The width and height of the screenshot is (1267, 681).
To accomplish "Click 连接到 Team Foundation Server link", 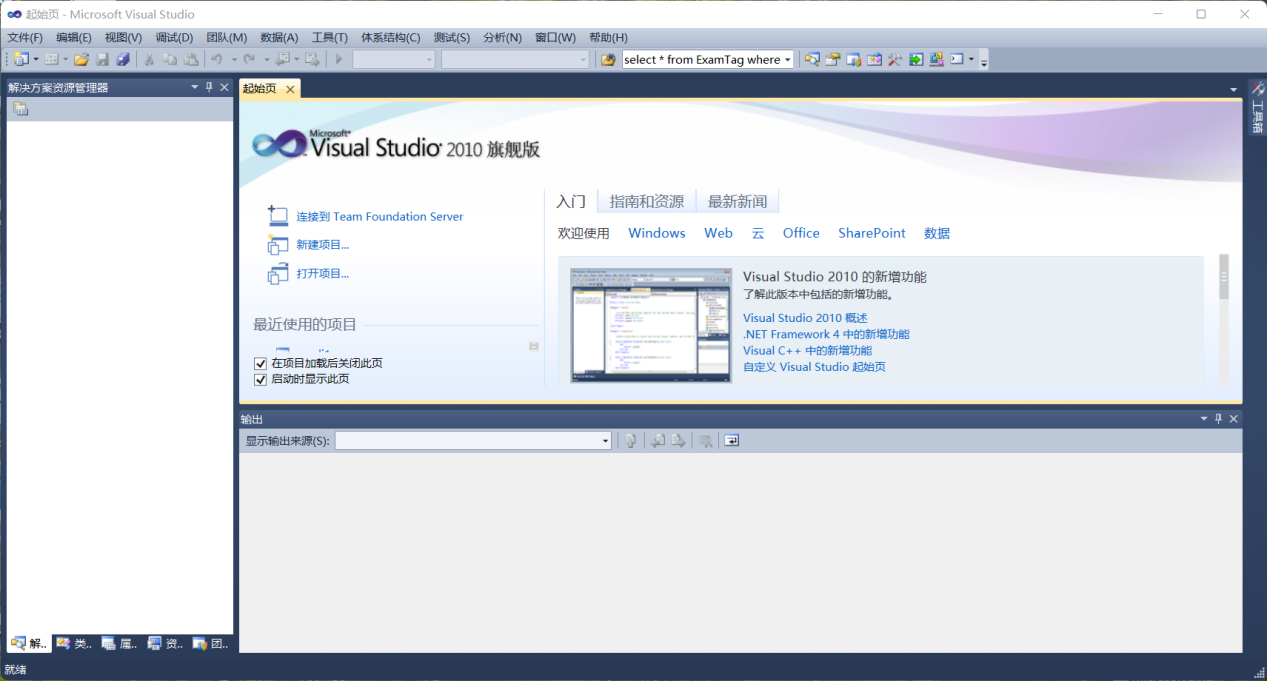I will click(x=380, y=216).
